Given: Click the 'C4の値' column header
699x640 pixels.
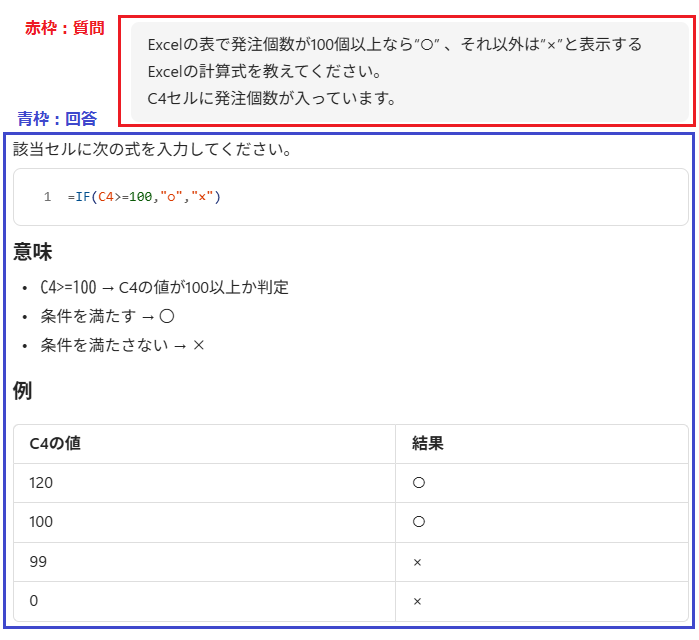Looking at the screenshot, I should 205,444.
